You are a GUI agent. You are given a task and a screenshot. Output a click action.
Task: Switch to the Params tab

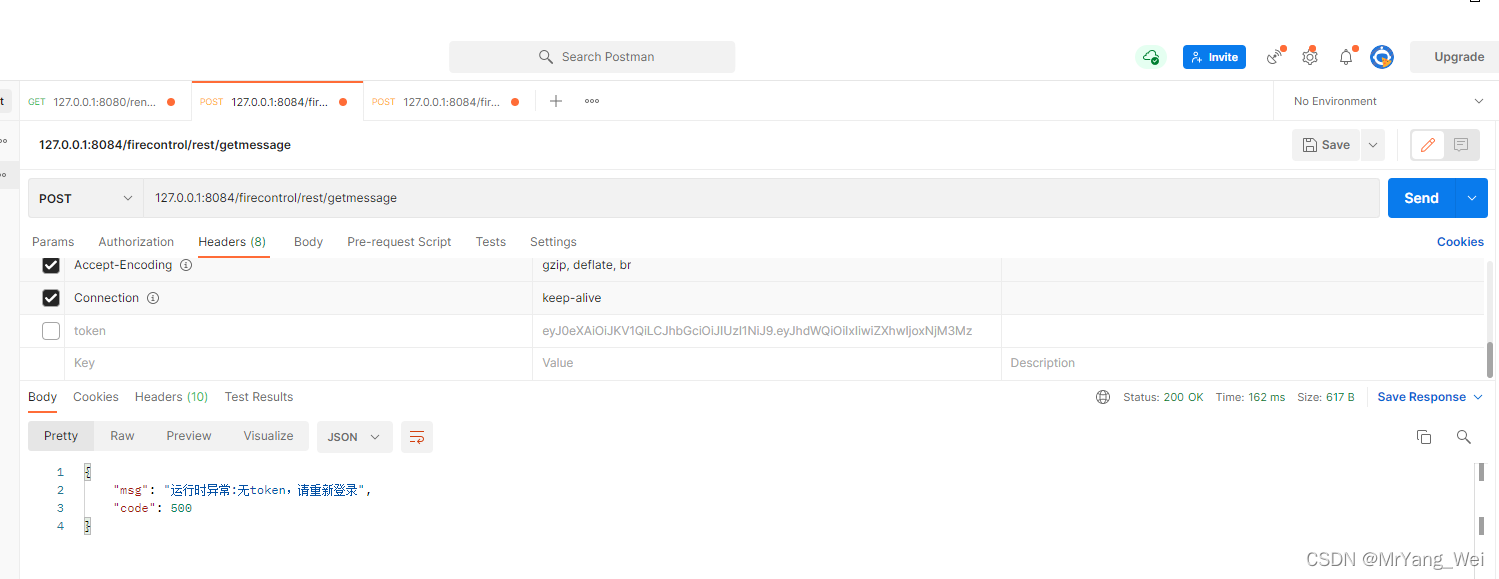pyautogui.click(x=53, y=242)
